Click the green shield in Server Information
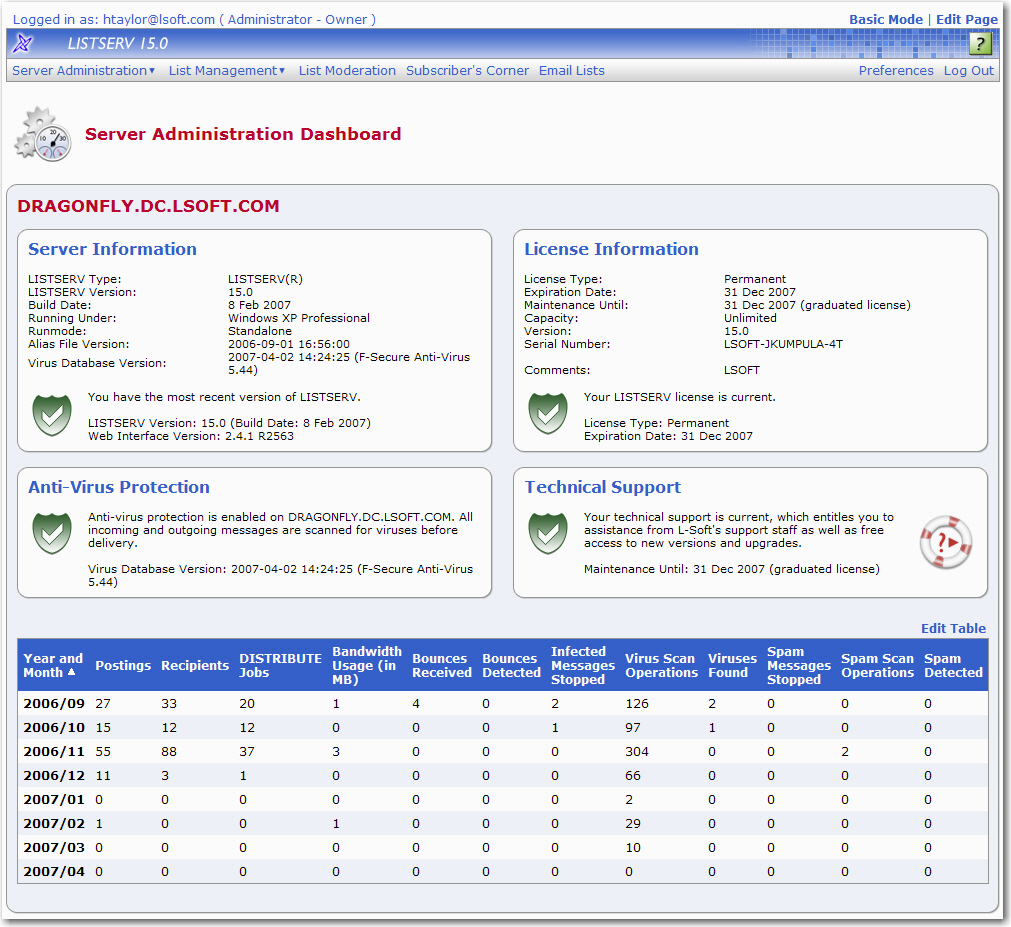 pyautogui.click(x=52, y=416)
